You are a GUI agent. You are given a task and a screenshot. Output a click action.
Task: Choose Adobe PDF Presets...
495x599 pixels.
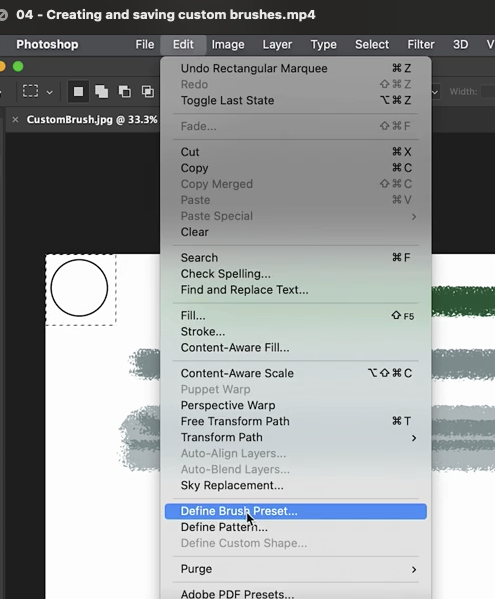coord(296,594)
